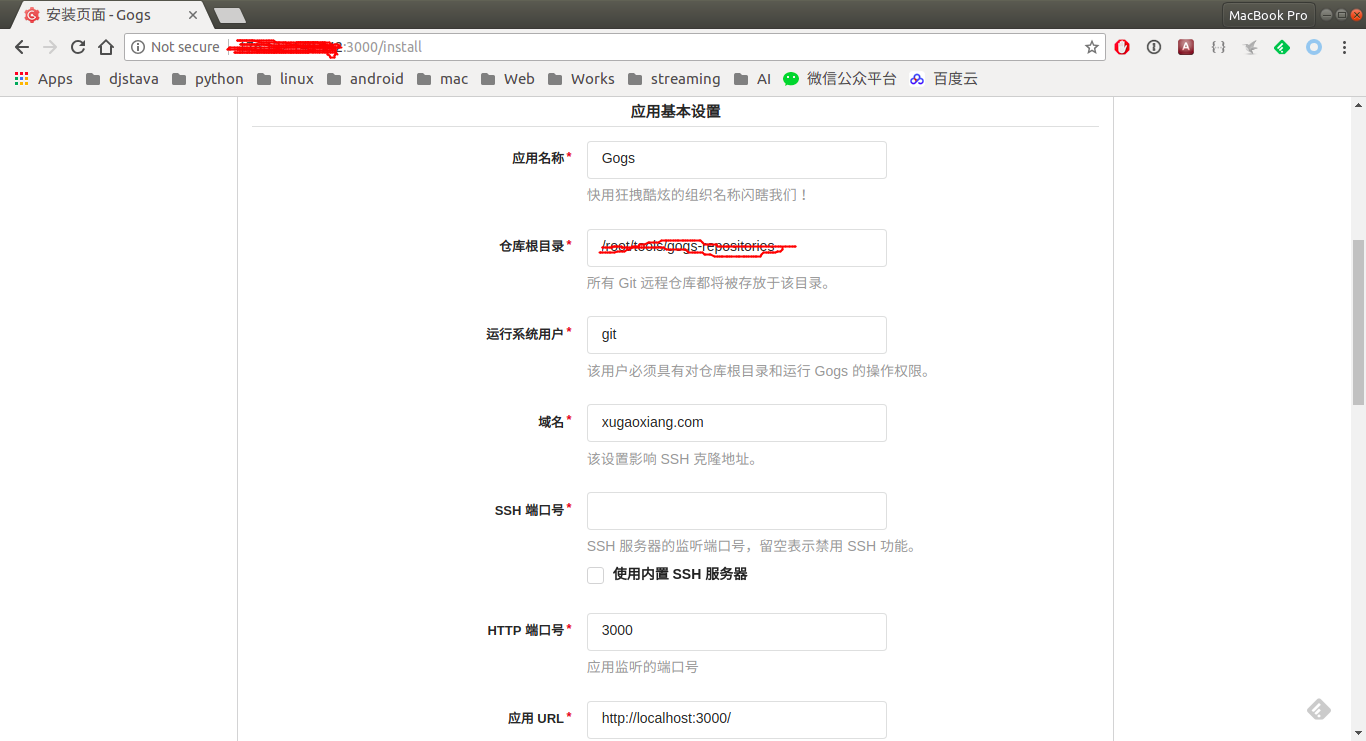
Task: Click the SSH 端口号 label
Action: pyautogui.click(x=529, y=510)
